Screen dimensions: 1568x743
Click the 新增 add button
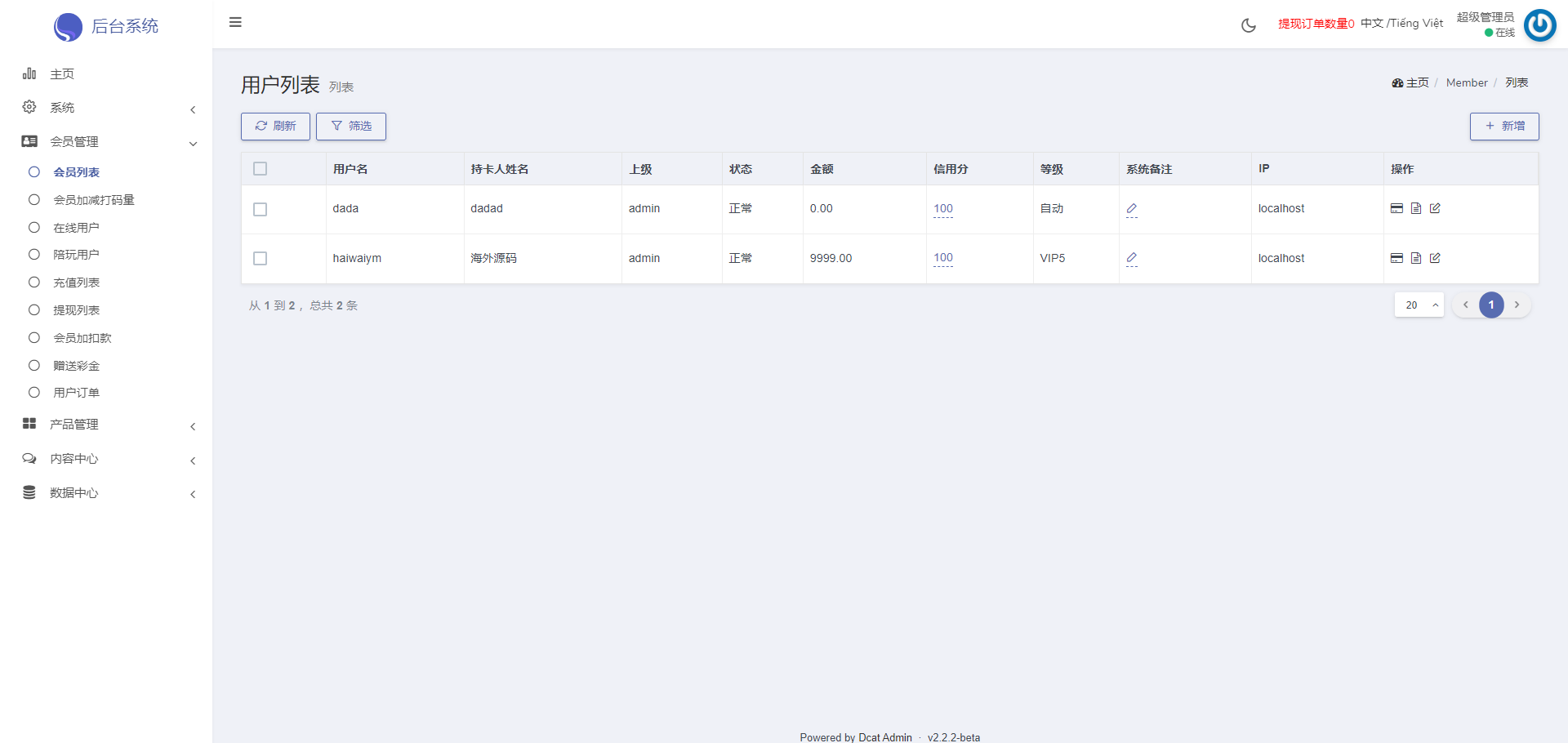tap(1504, 127)
